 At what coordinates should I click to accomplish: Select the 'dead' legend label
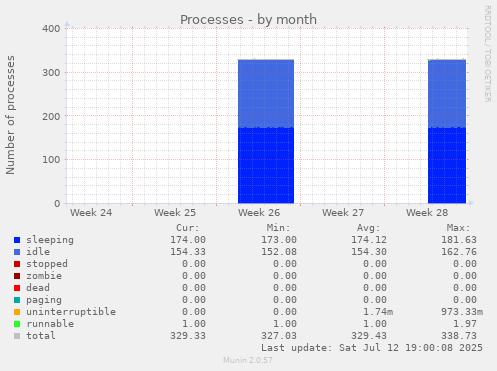pos(38,288)
